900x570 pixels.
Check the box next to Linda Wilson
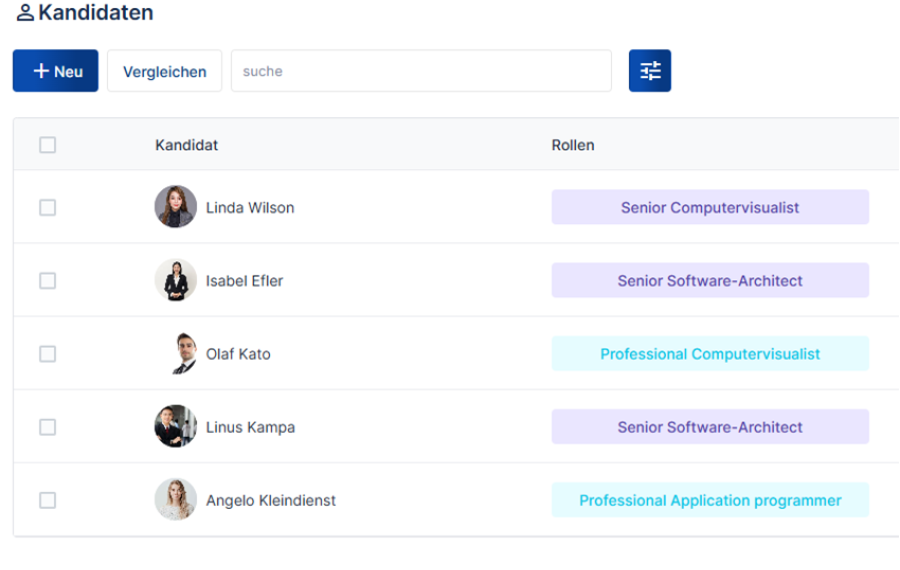click(x=47, y=208)
